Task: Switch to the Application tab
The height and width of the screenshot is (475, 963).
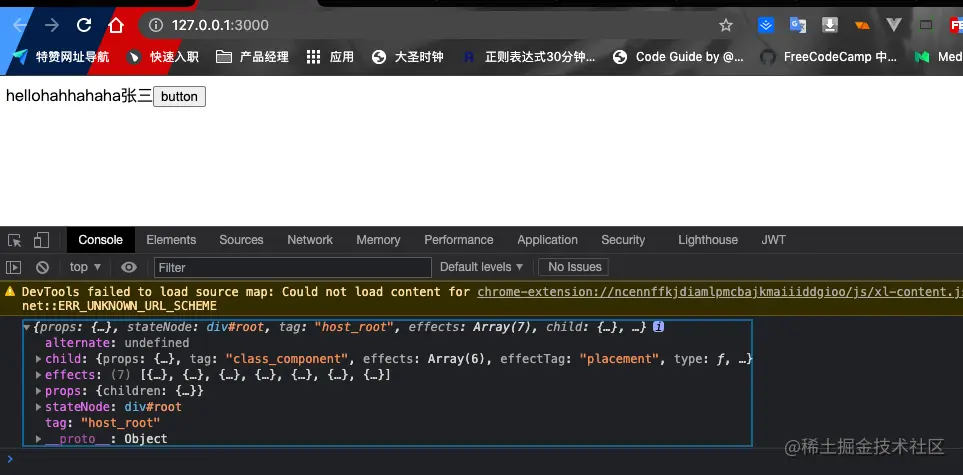Action: [x=547, y=240]
